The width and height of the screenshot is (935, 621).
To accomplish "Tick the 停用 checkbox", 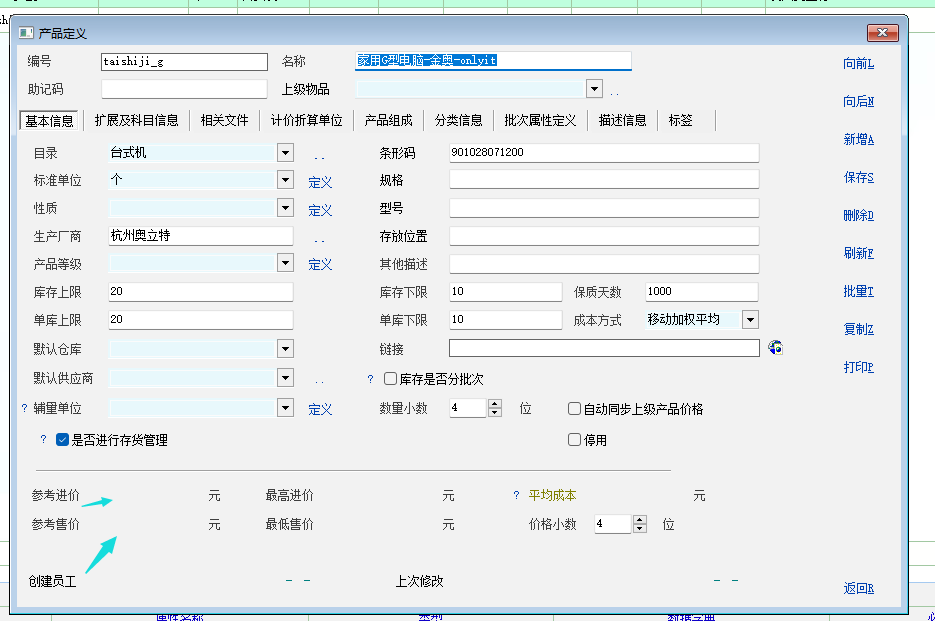I will point(574,439).
